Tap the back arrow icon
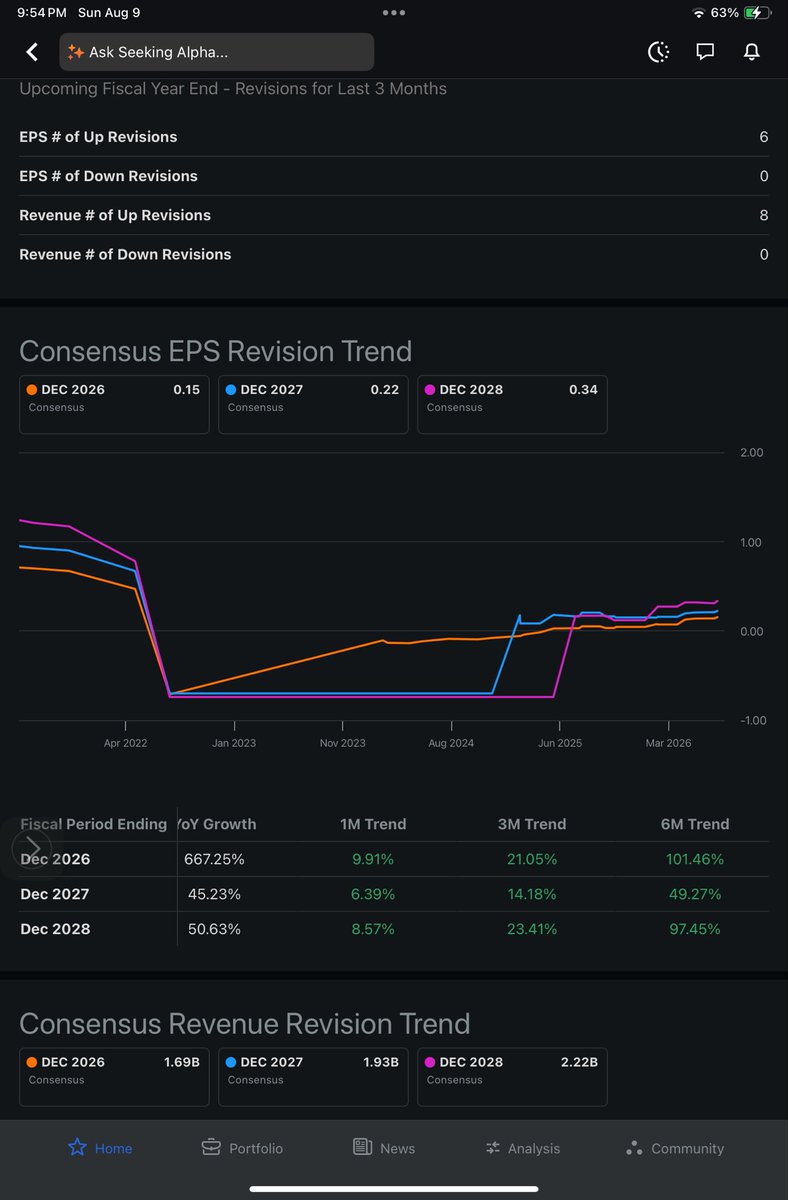This screenshot has height=1200, width=788. coord(32,52)
